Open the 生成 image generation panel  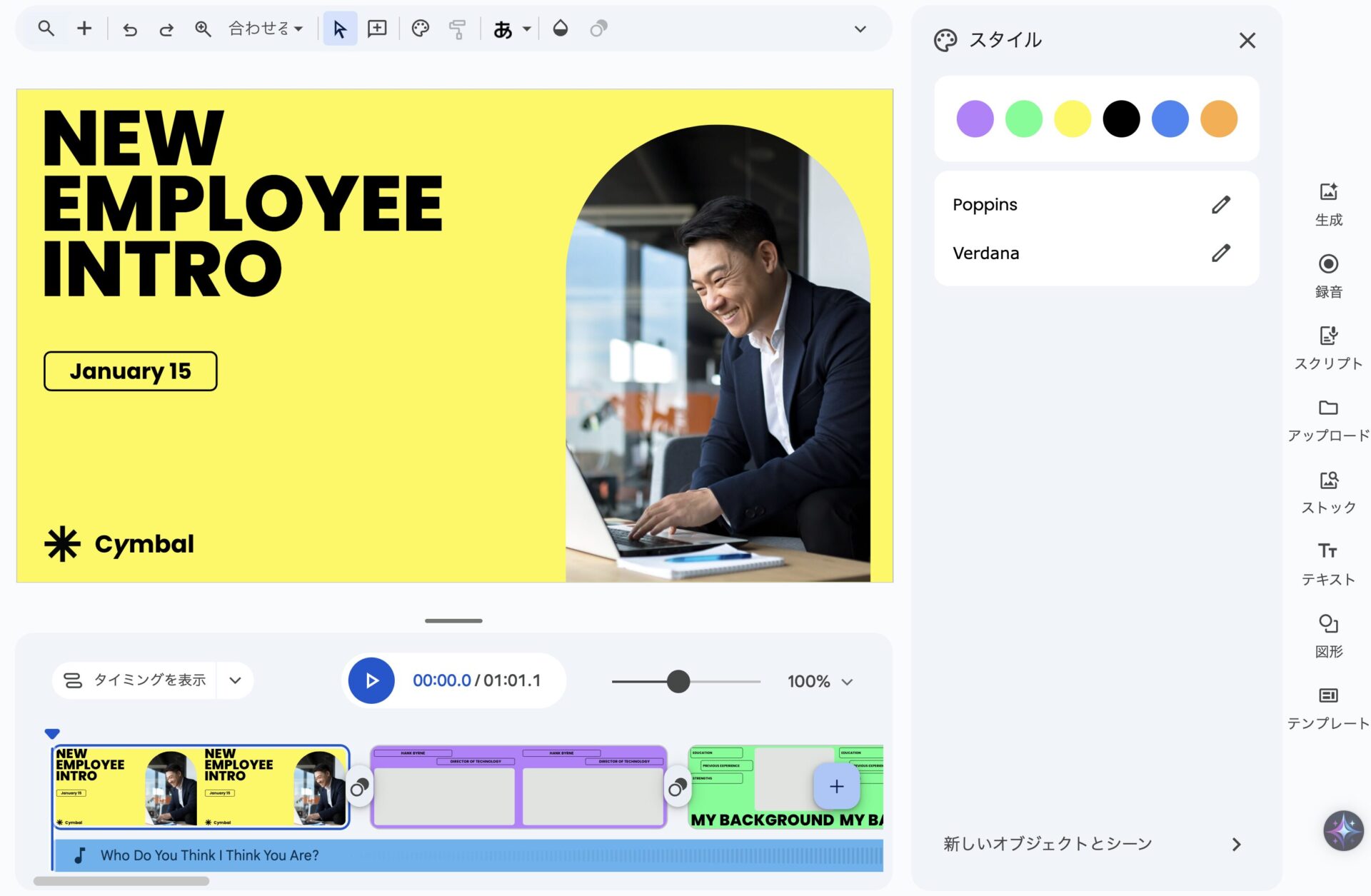(x=1327, y=203)
